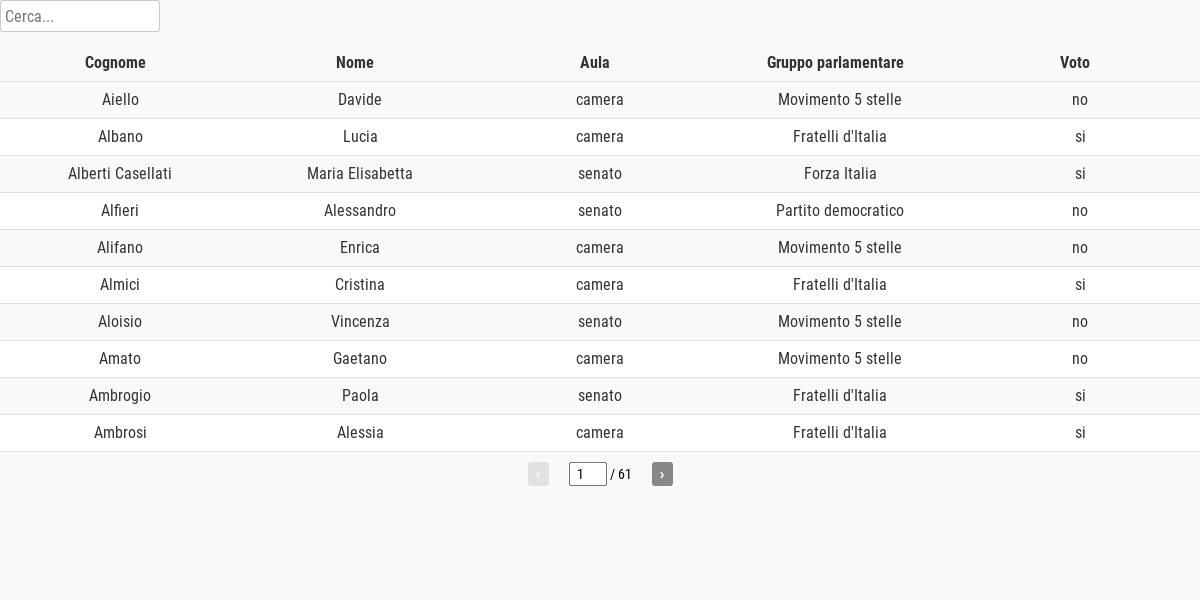
Task: Click Albano's 'Fratelli d'Italia' cell
Action: point(840,137)
